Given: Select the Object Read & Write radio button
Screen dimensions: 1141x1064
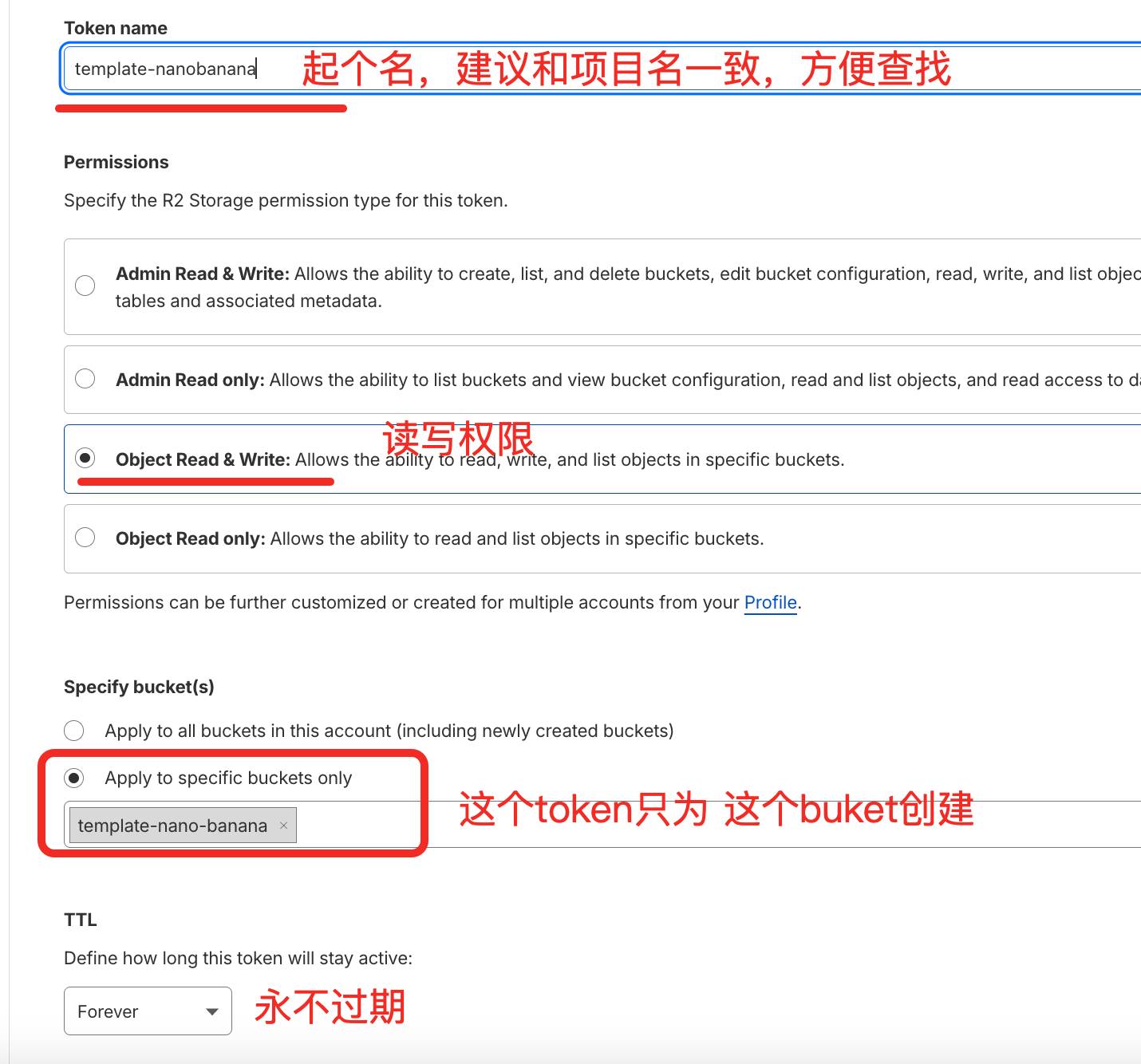Looking at the screenshot, I should click(85, 458).
